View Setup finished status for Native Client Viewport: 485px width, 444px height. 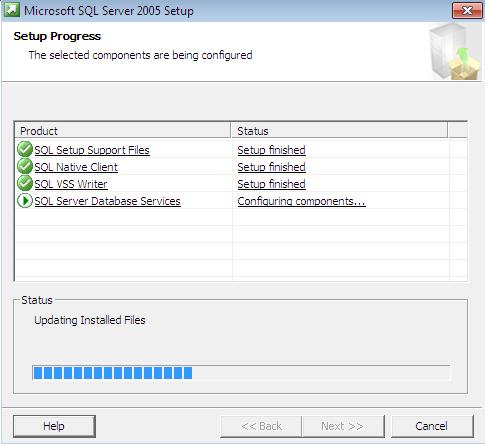click(x=271, y=167)
